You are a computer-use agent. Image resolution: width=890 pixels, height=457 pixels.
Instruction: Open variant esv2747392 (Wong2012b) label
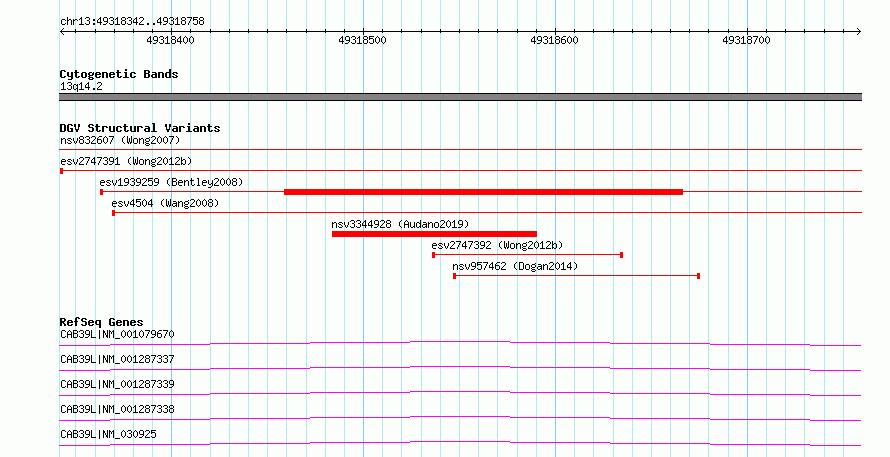coord(497,245)
